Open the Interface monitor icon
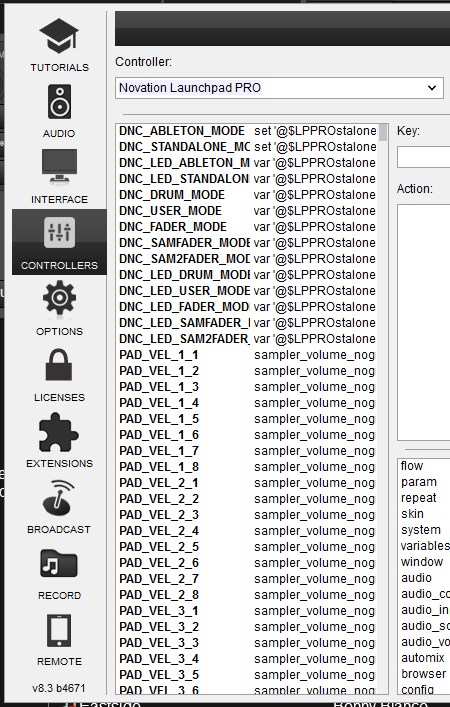This screenshot has height=707, width=450. (x=59, y=166)
